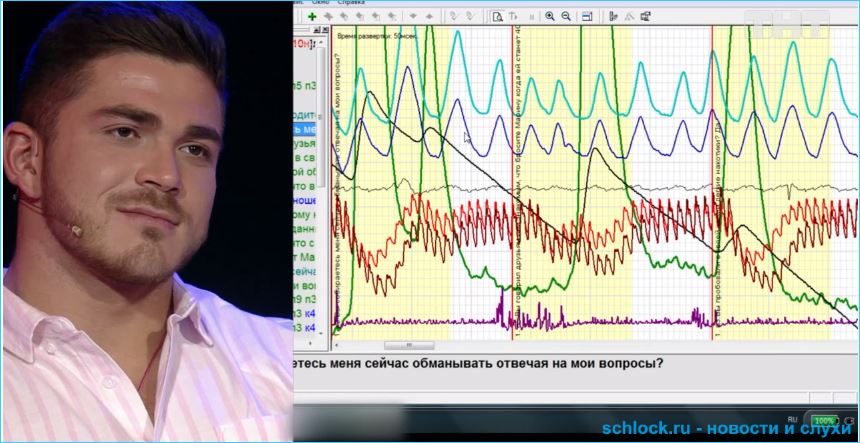The image size is (860, 443).
Task: Click the text cursor toolbar icon
Action: 513,16
